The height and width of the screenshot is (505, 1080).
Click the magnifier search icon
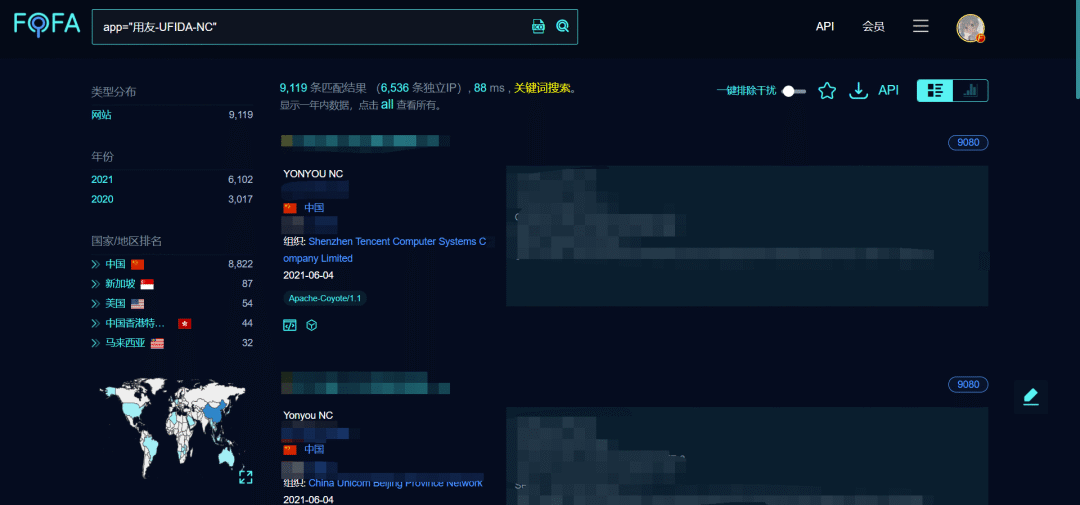(x=563, y=26)
